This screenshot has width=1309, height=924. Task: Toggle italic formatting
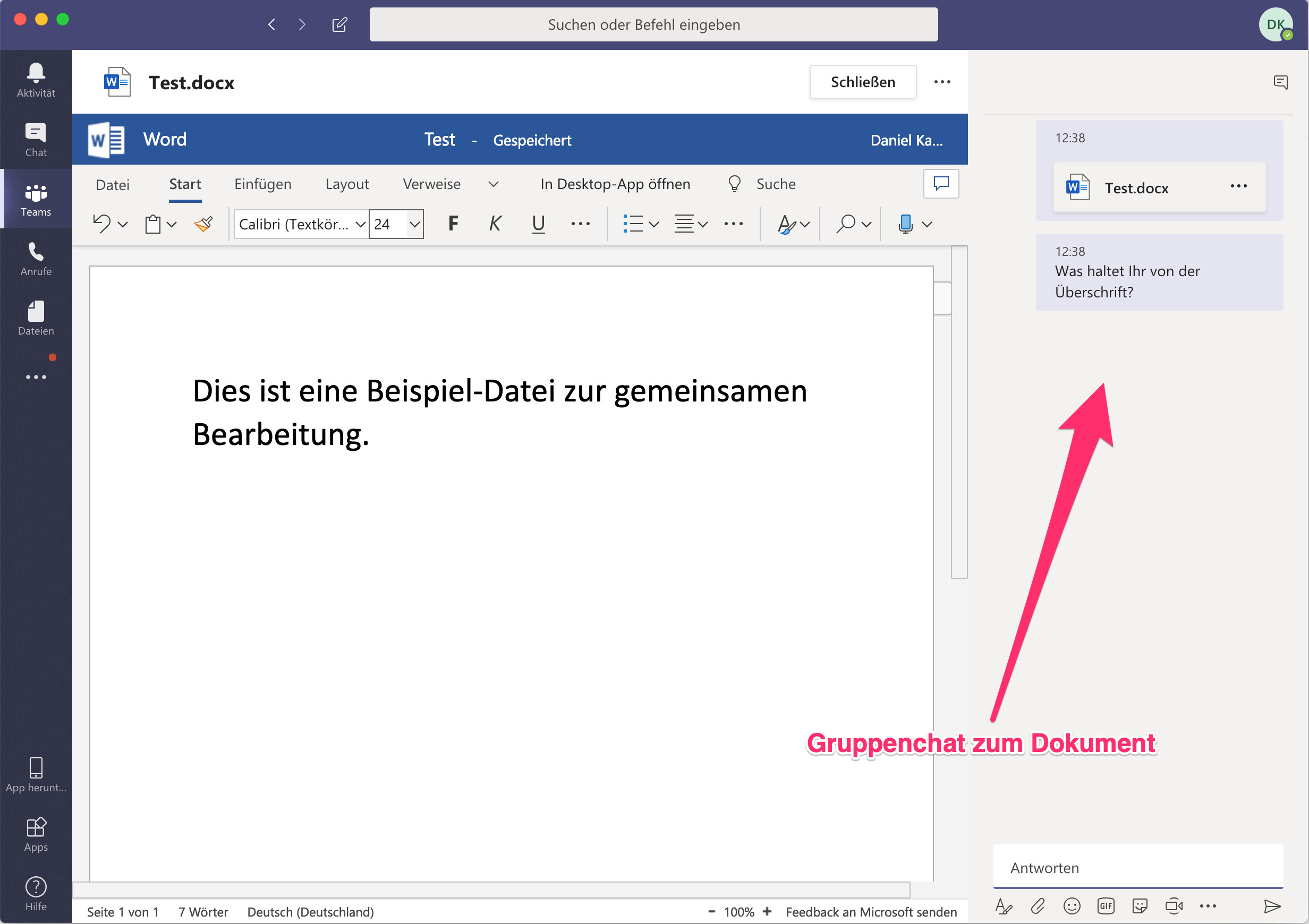[495, 224]
